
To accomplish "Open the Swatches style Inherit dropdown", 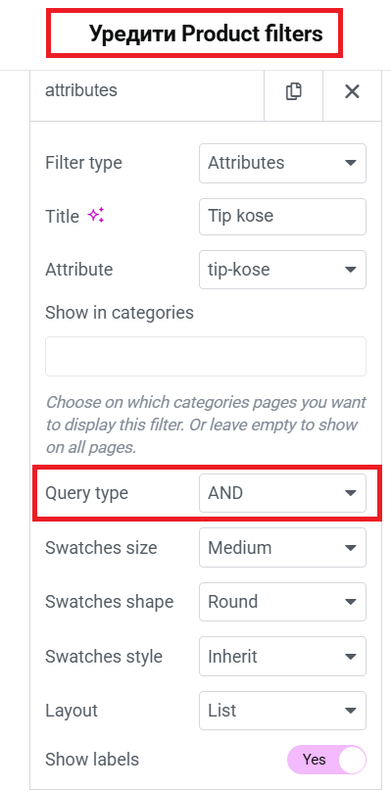I will pos(282,656).
